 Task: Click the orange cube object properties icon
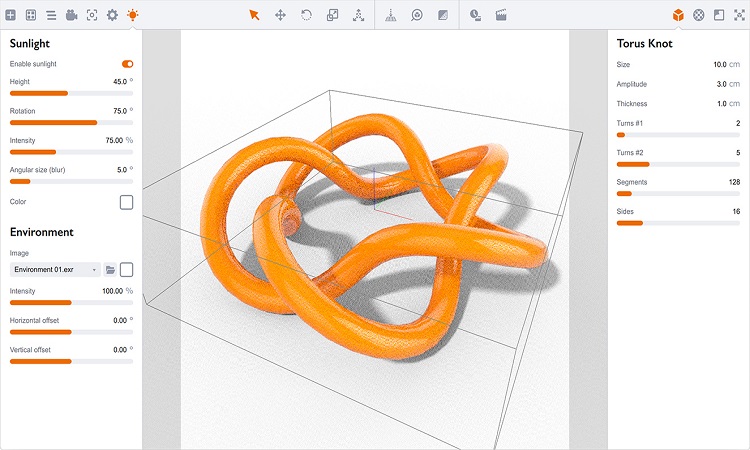point(678,15)
